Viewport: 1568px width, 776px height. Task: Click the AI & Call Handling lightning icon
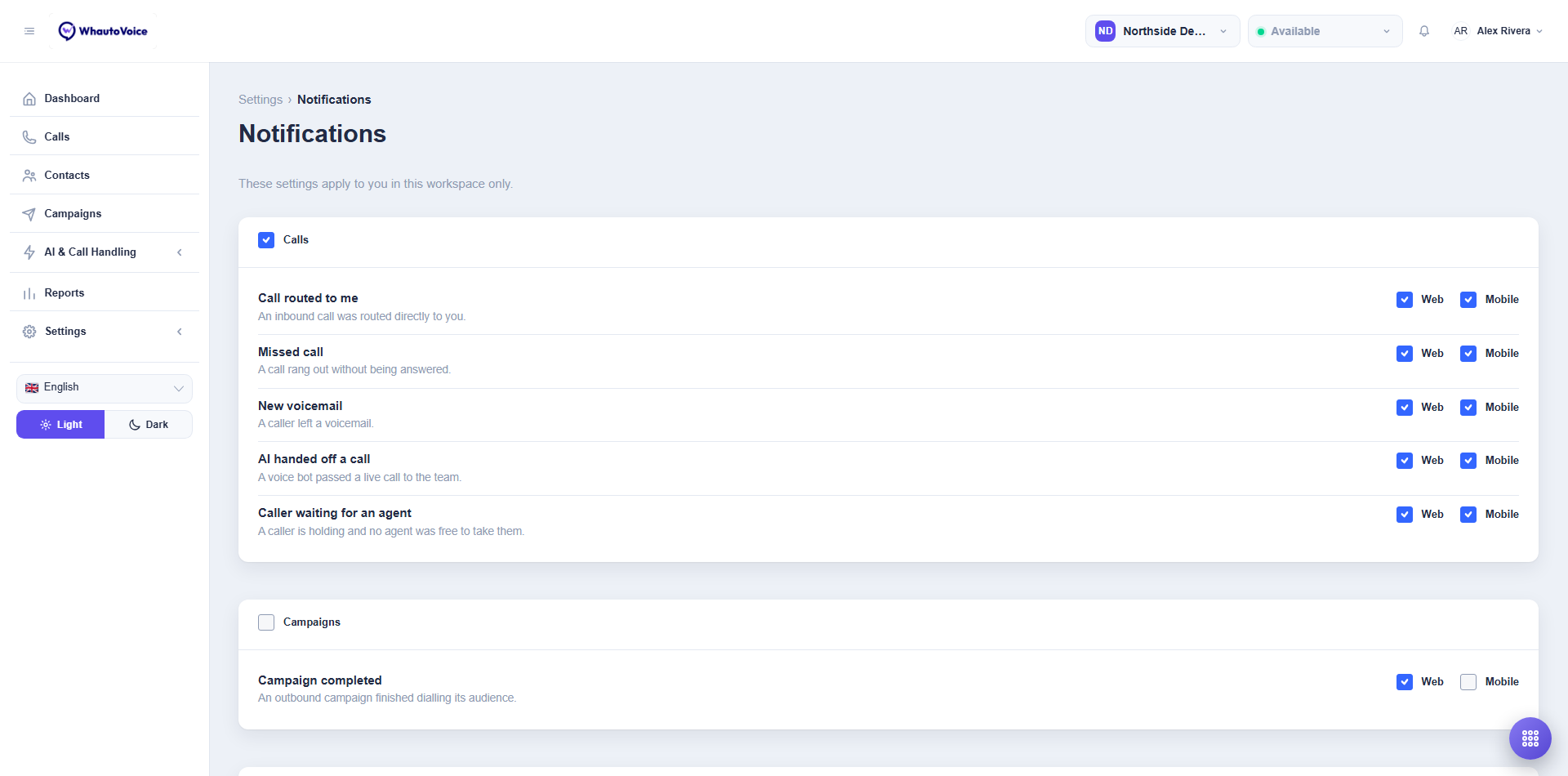[x=29, y=252]
